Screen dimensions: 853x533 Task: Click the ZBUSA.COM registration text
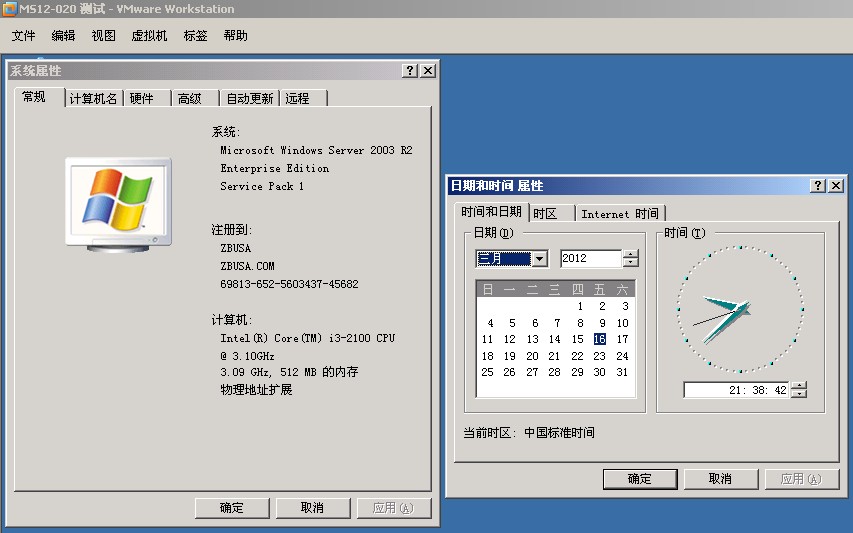pos(247,266)
